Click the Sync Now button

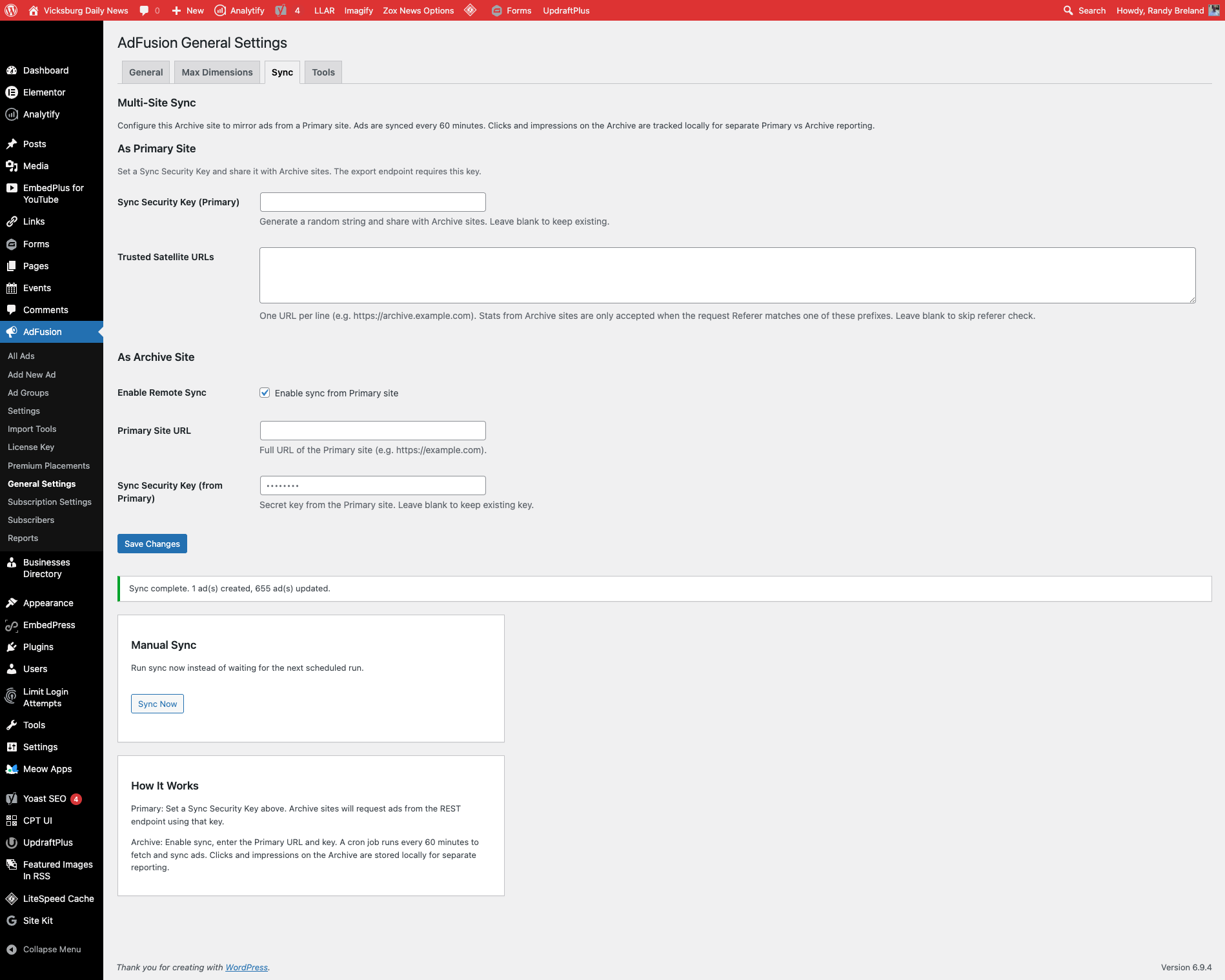(157, 704)
